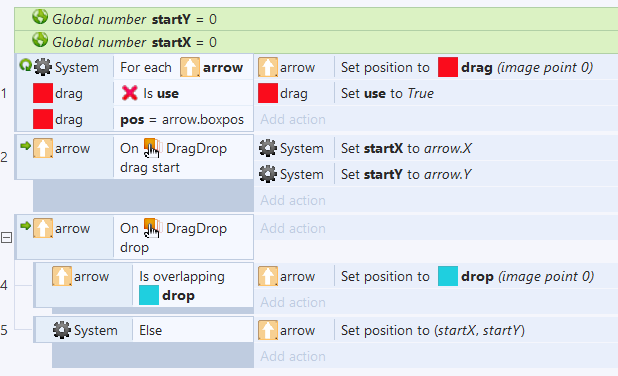Click the red X inverted icon next to Is use

[x=130, y=93]
